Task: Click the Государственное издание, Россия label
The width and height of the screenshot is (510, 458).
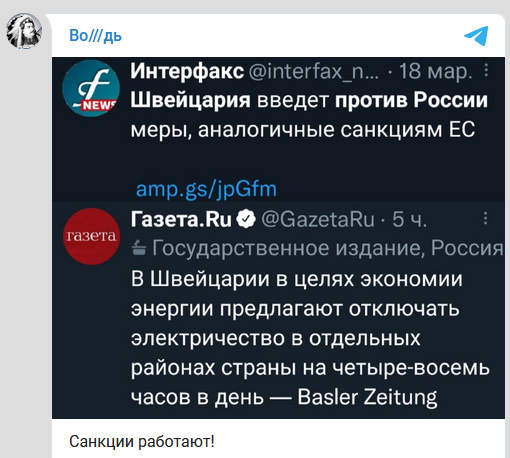Action: click(x=328, y=248)
